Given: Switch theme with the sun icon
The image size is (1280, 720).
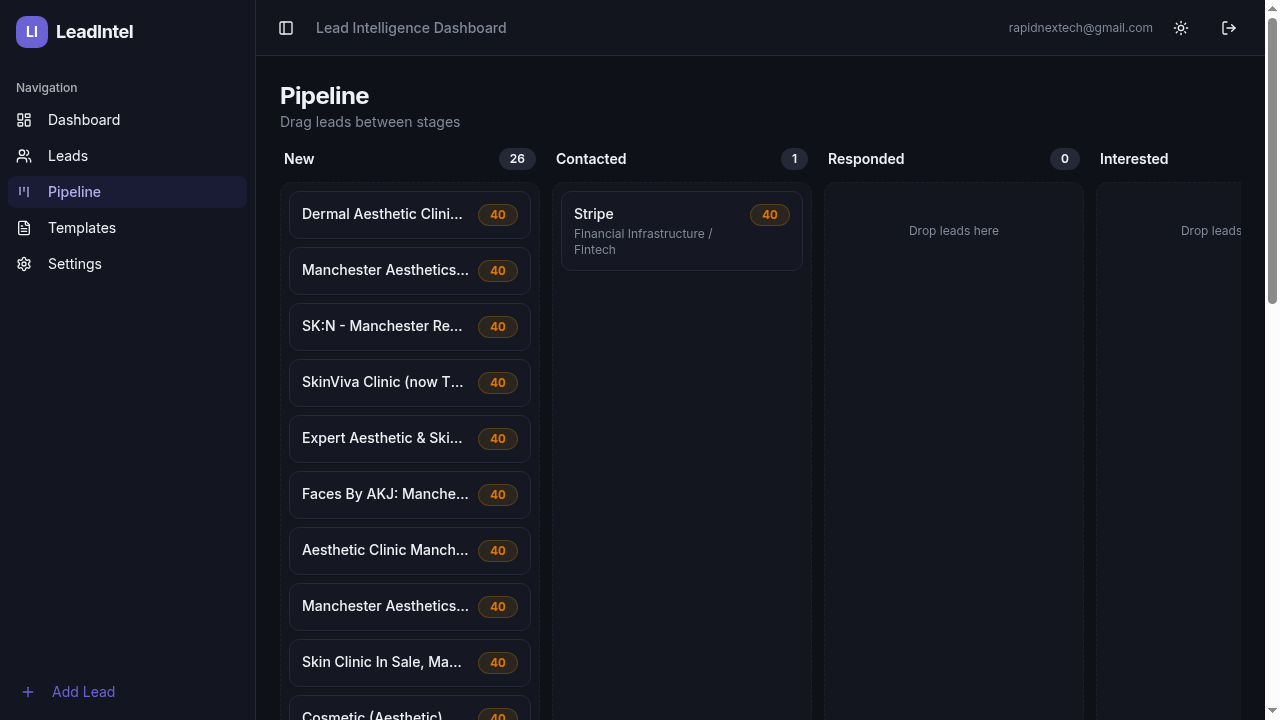Looking at the screenshot, I should pos(1181,28).
